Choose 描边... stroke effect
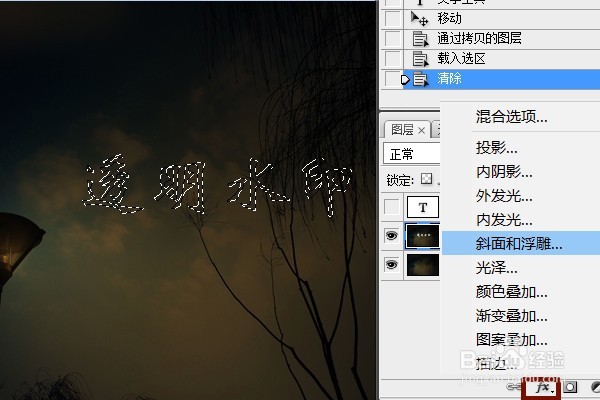This screenshot has height=400, width=600. [x=496, y=363]
